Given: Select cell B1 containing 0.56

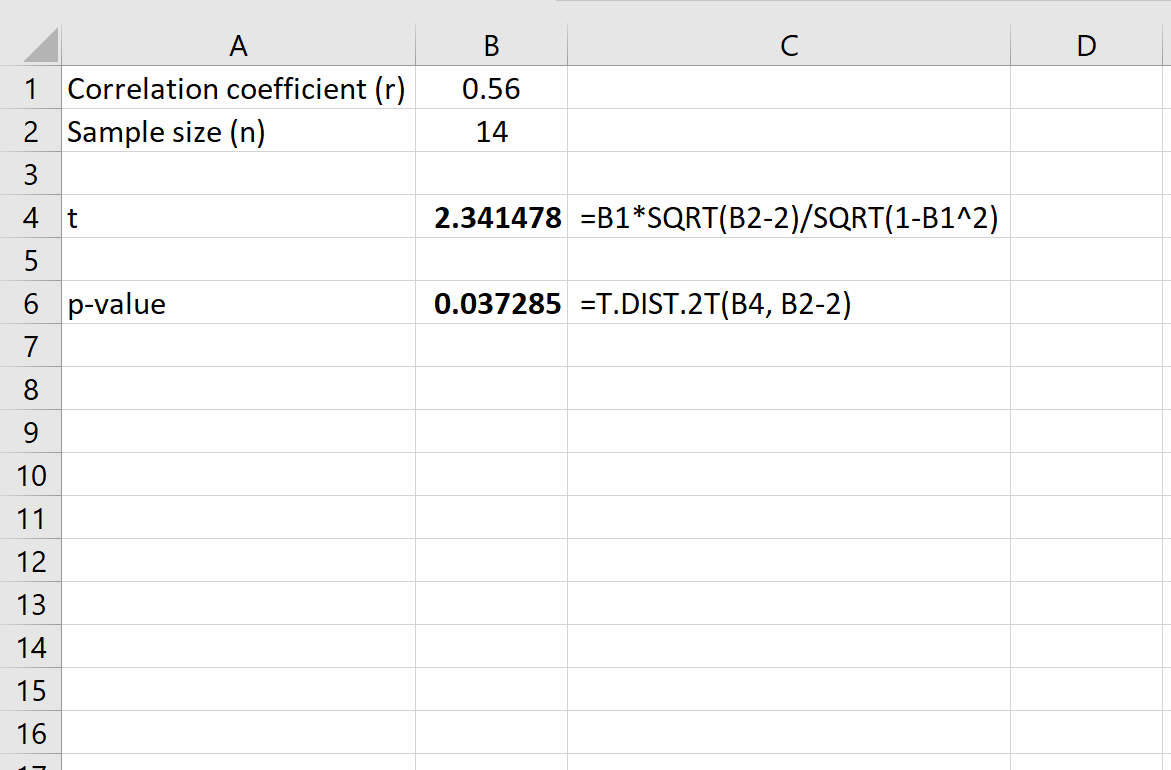Looking at the screenshot, I should pos(491,88).
